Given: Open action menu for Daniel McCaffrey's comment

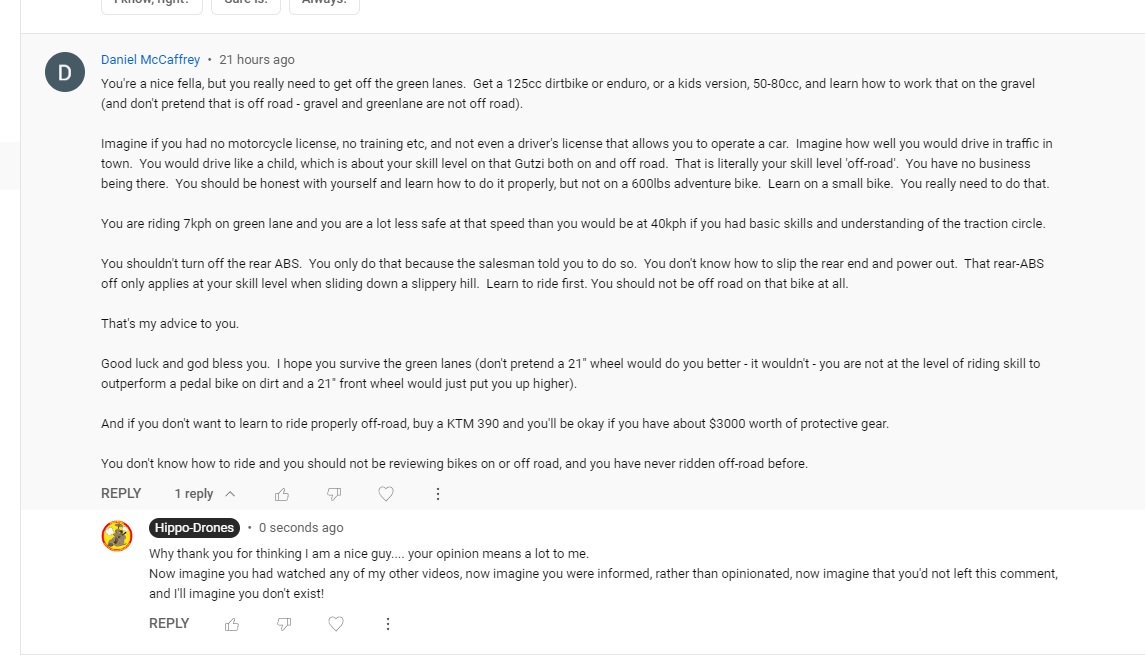Looking at the screenshot, I should [x=437, y=494].
